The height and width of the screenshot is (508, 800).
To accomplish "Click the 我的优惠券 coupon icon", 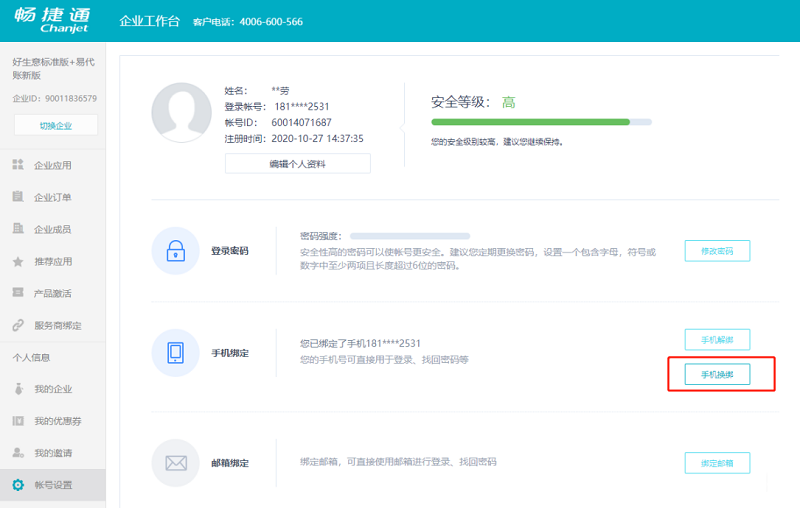I will [18, 421].
